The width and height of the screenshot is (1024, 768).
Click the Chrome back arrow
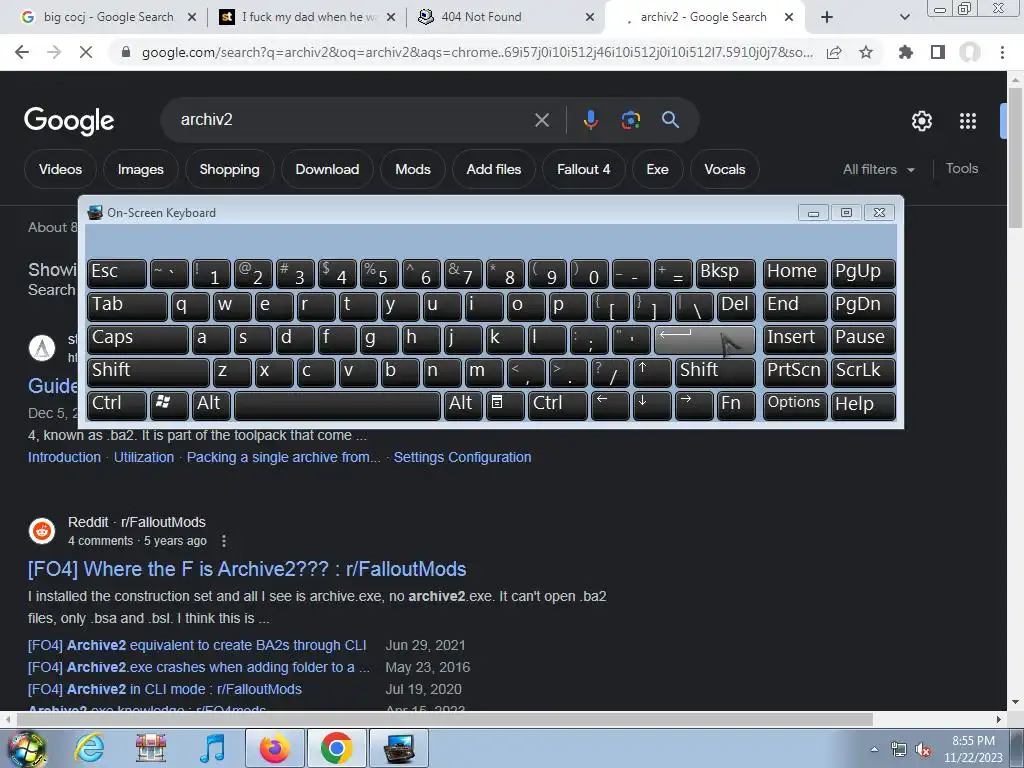[22, 52]
